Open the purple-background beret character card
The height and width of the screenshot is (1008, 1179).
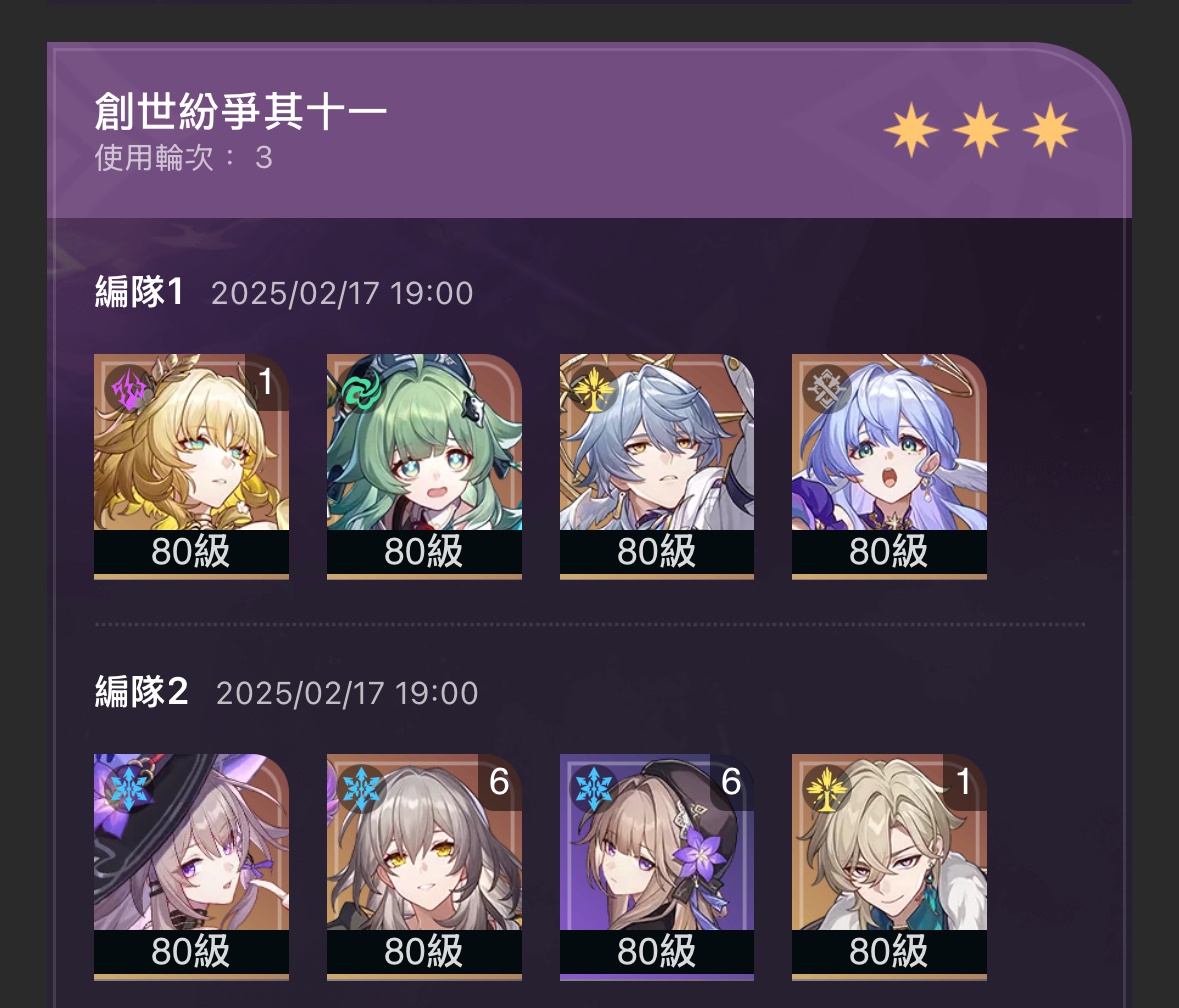tap(656, 867)
